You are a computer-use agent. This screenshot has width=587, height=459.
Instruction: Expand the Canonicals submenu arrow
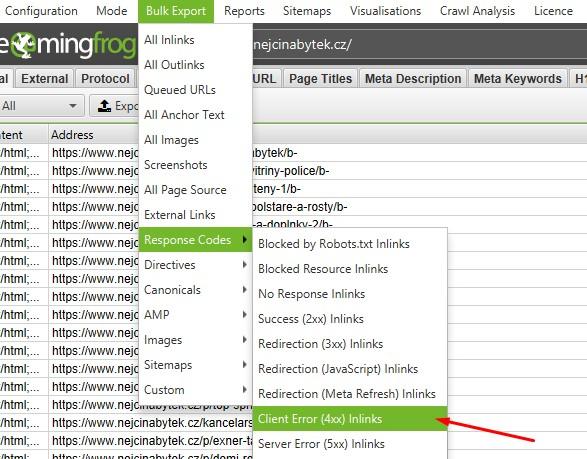pyautogui.click(x=244, y=289)
